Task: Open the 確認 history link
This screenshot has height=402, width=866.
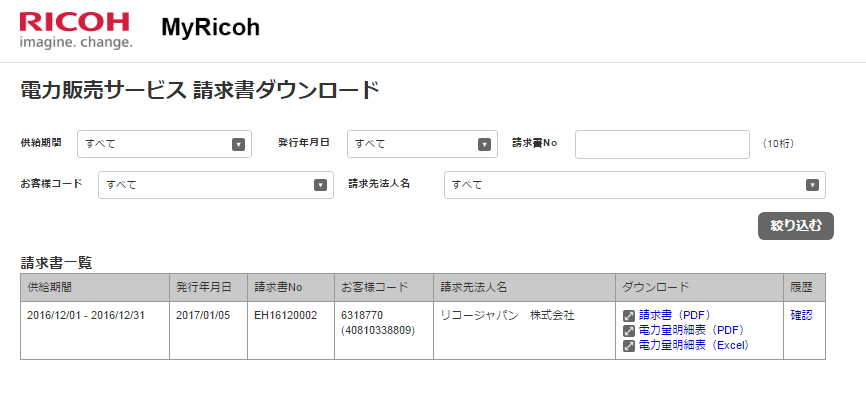Action: pyautogui.click(x=801, y=315)
